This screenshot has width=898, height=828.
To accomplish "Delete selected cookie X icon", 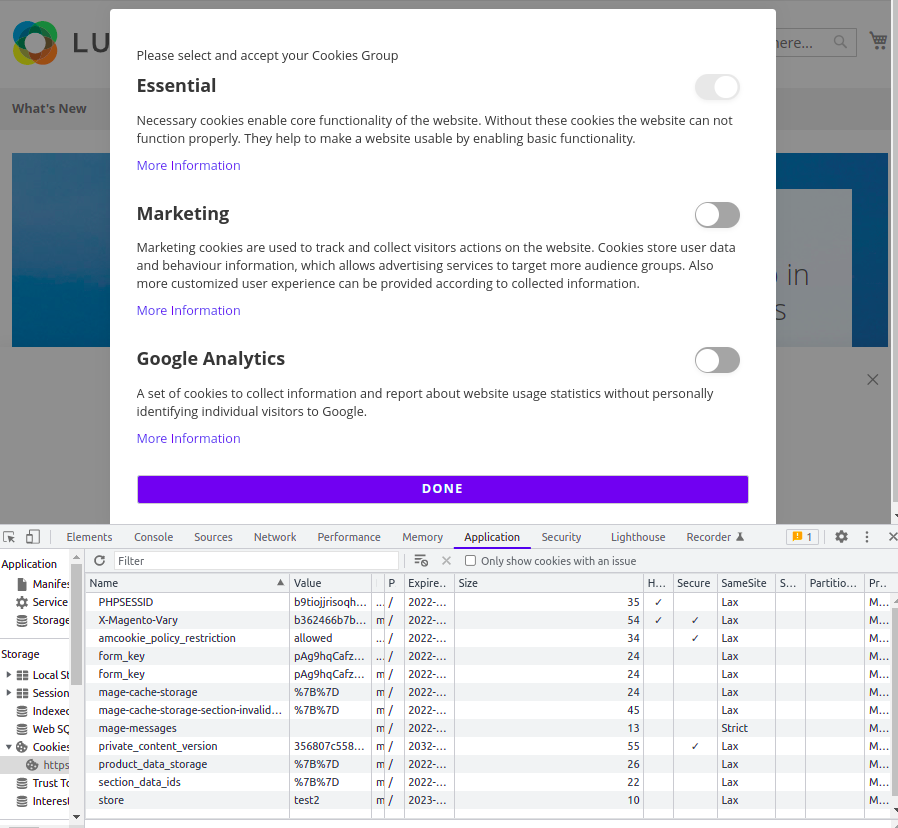I will point(446,561).
